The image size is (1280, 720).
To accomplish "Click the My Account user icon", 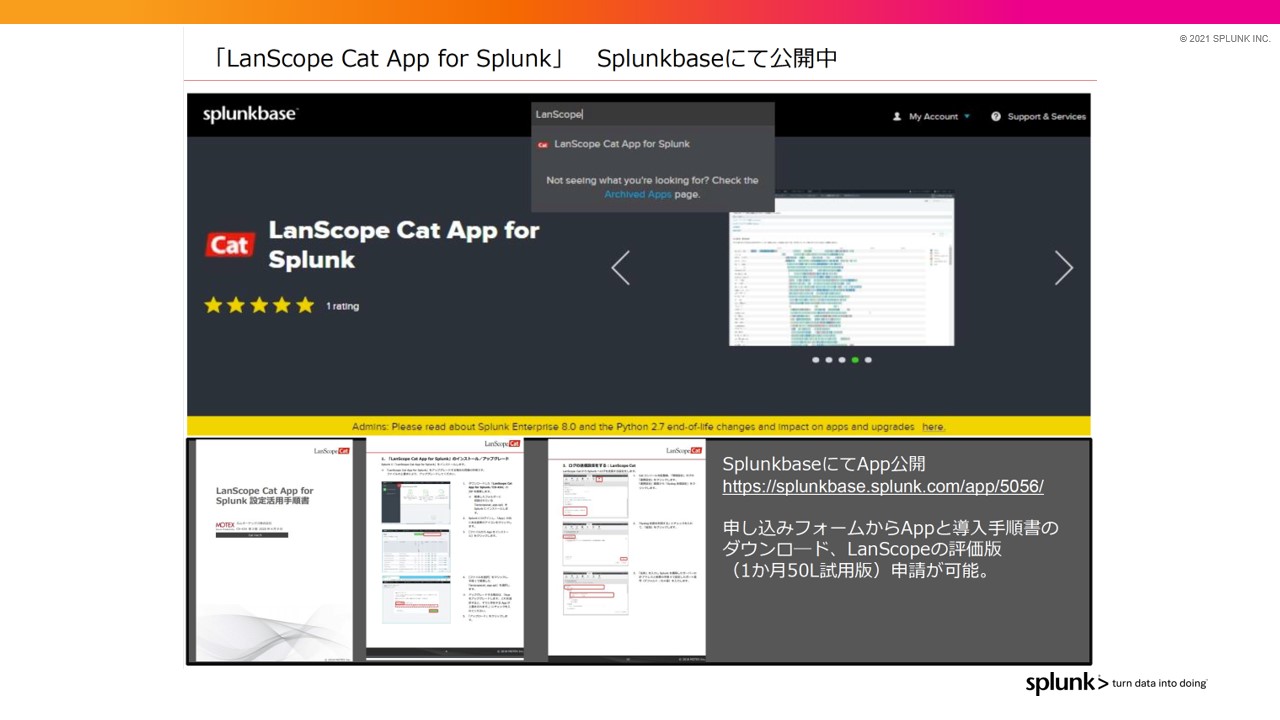I will 897,117.
